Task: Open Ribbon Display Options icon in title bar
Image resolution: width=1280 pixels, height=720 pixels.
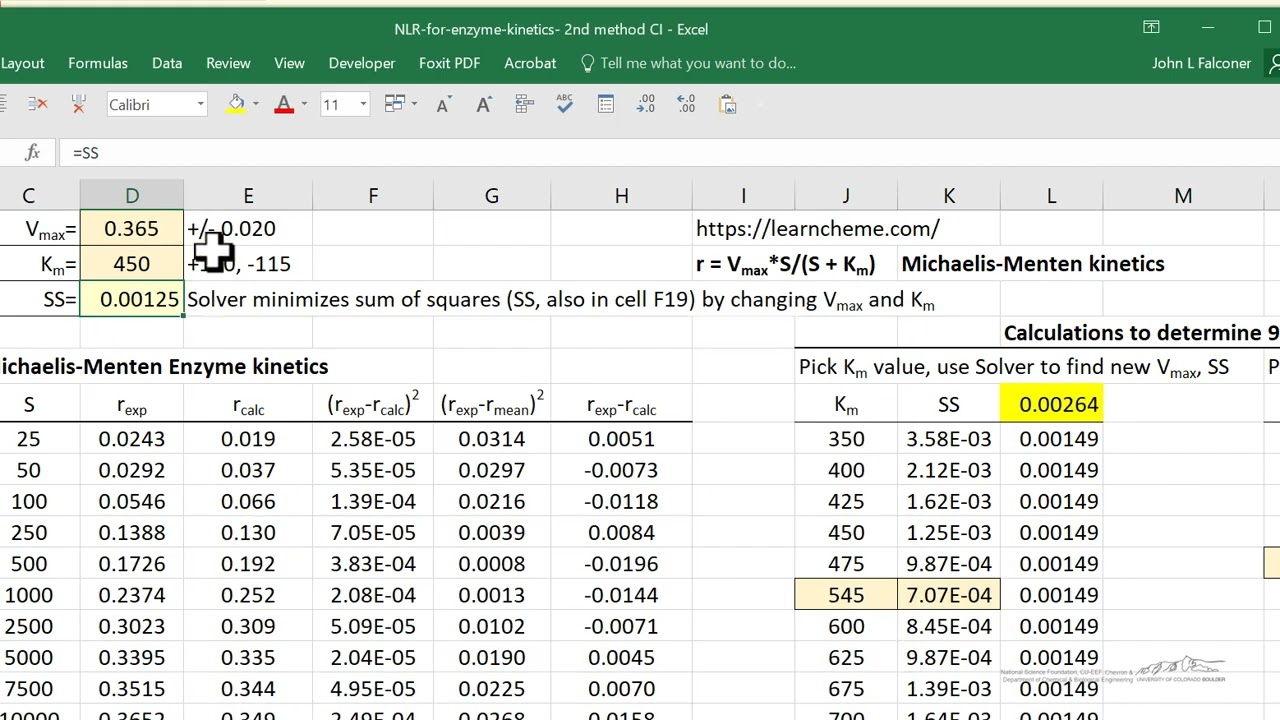Action: click(1151, 27)
